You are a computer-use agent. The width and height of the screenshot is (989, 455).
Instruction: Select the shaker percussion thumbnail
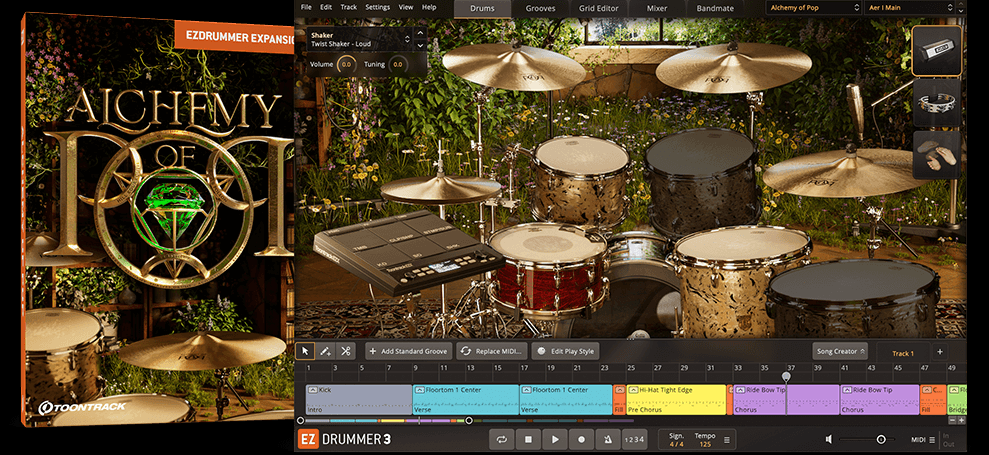(x=937, y=50)
